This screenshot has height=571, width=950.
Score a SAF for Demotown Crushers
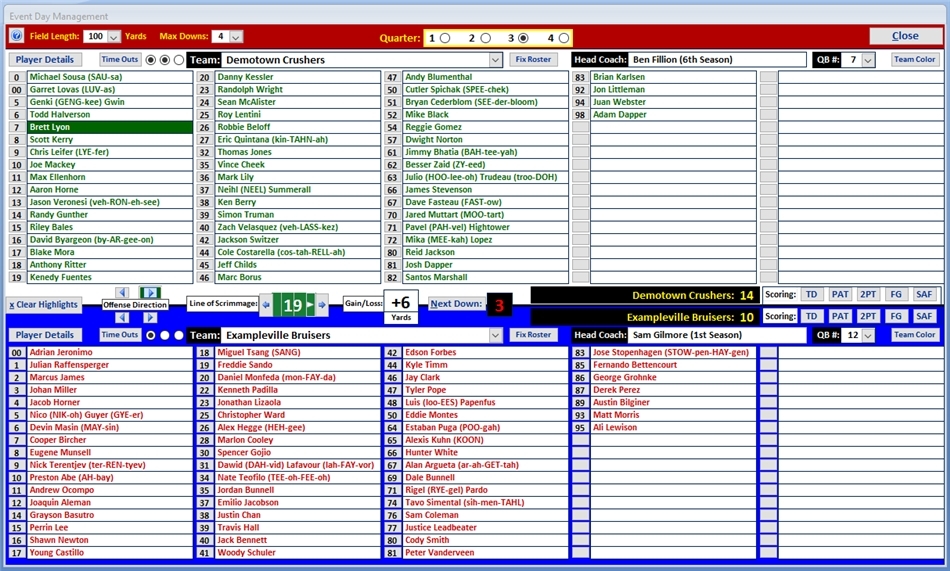coord(924,295)
